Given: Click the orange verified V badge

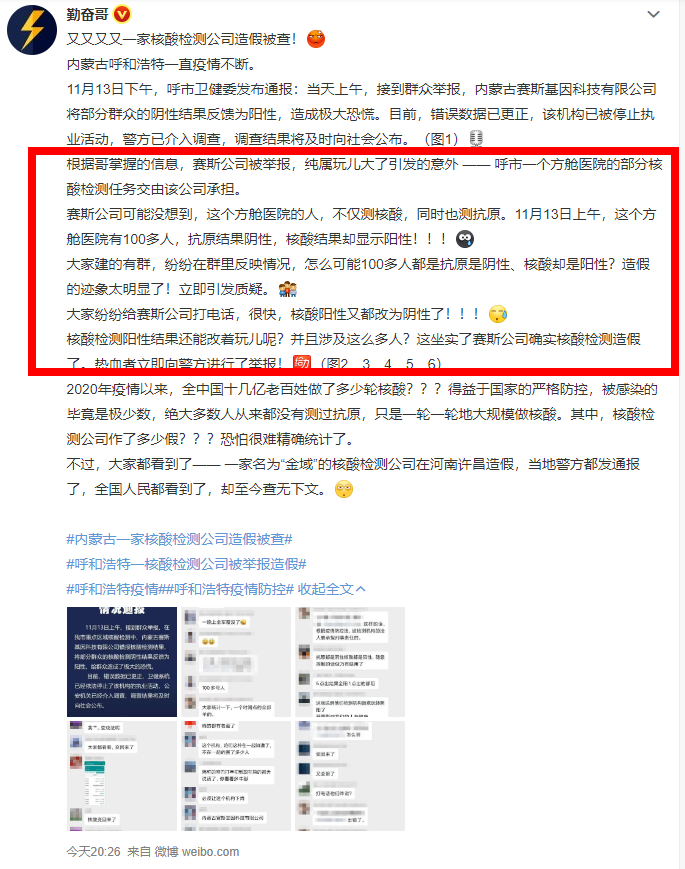Looking at the screenshot, I should 121,14.
